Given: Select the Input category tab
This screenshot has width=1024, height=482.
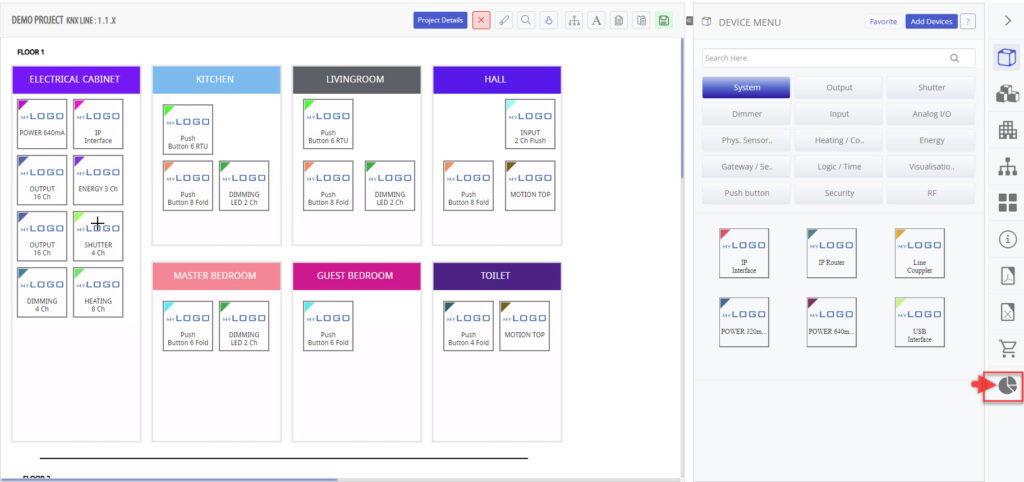Looking at the screenshot, I should pyautogui.click(x=839, y=114).
